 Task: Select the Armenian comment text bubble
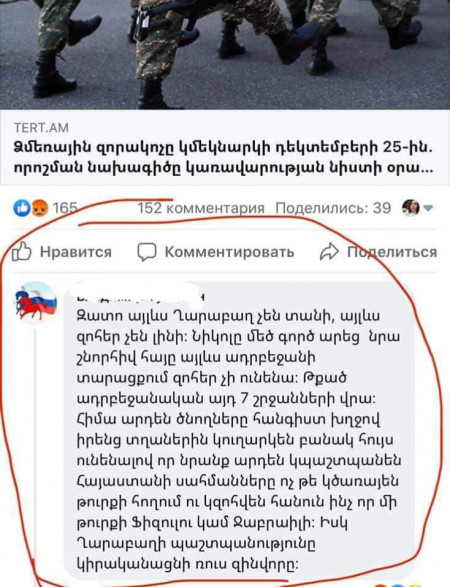click(x=240, y=431)
